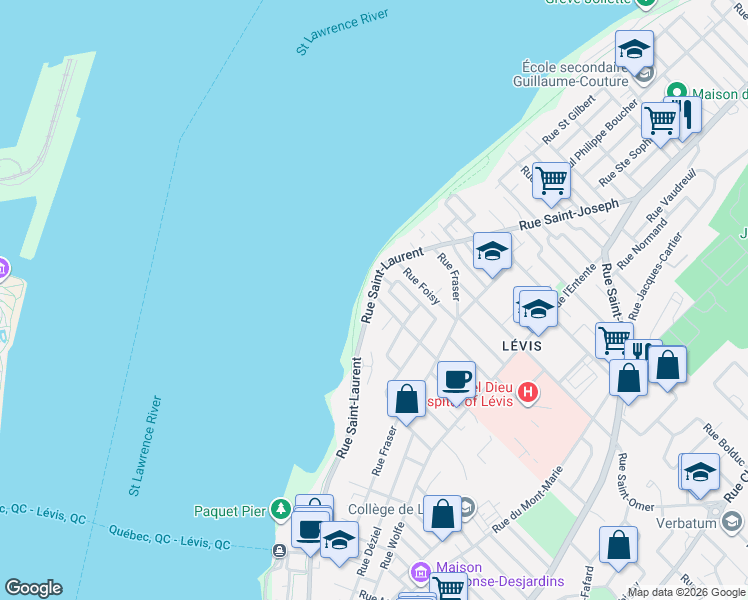Screen dimensions: 748x600
Task: Click the grey icon of École secondaire Guillaume-Couture
Action: pos(645,75)
